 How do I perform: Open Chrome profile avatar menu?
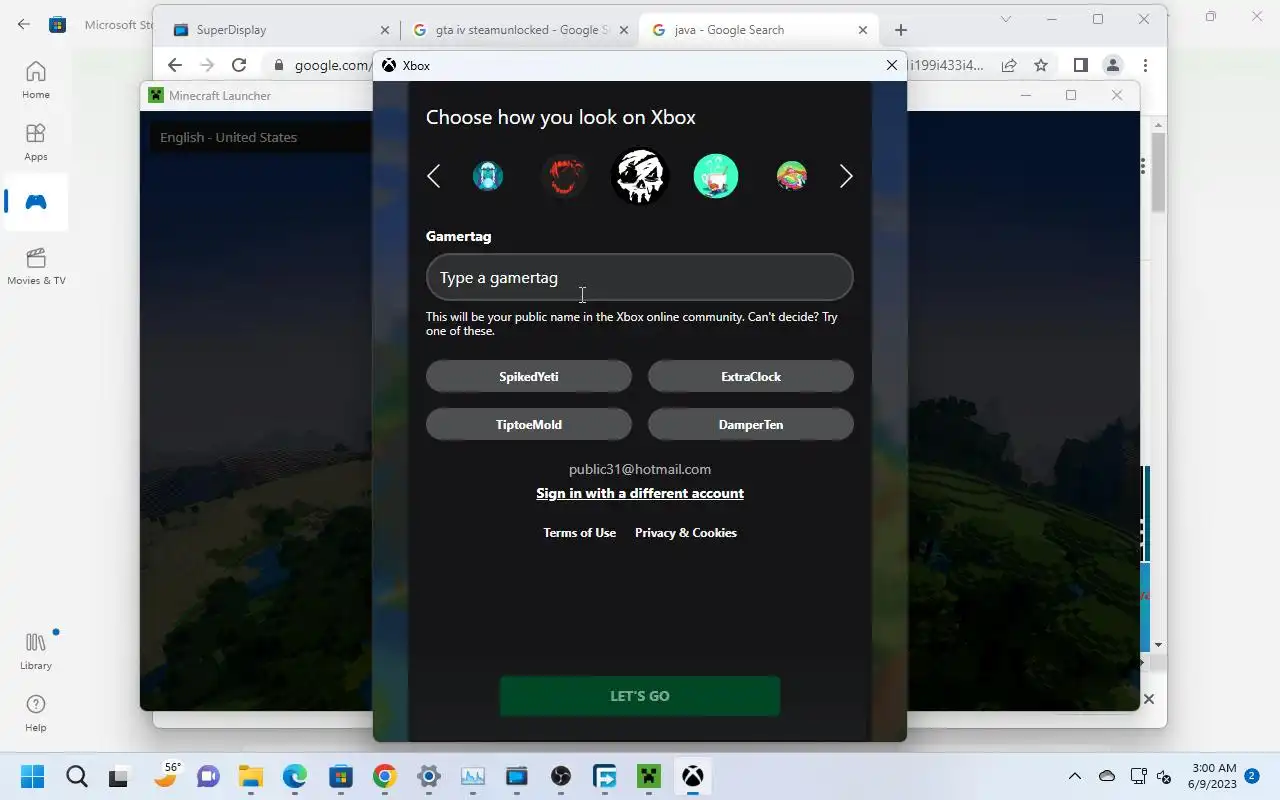click(x=1112, y=65)
